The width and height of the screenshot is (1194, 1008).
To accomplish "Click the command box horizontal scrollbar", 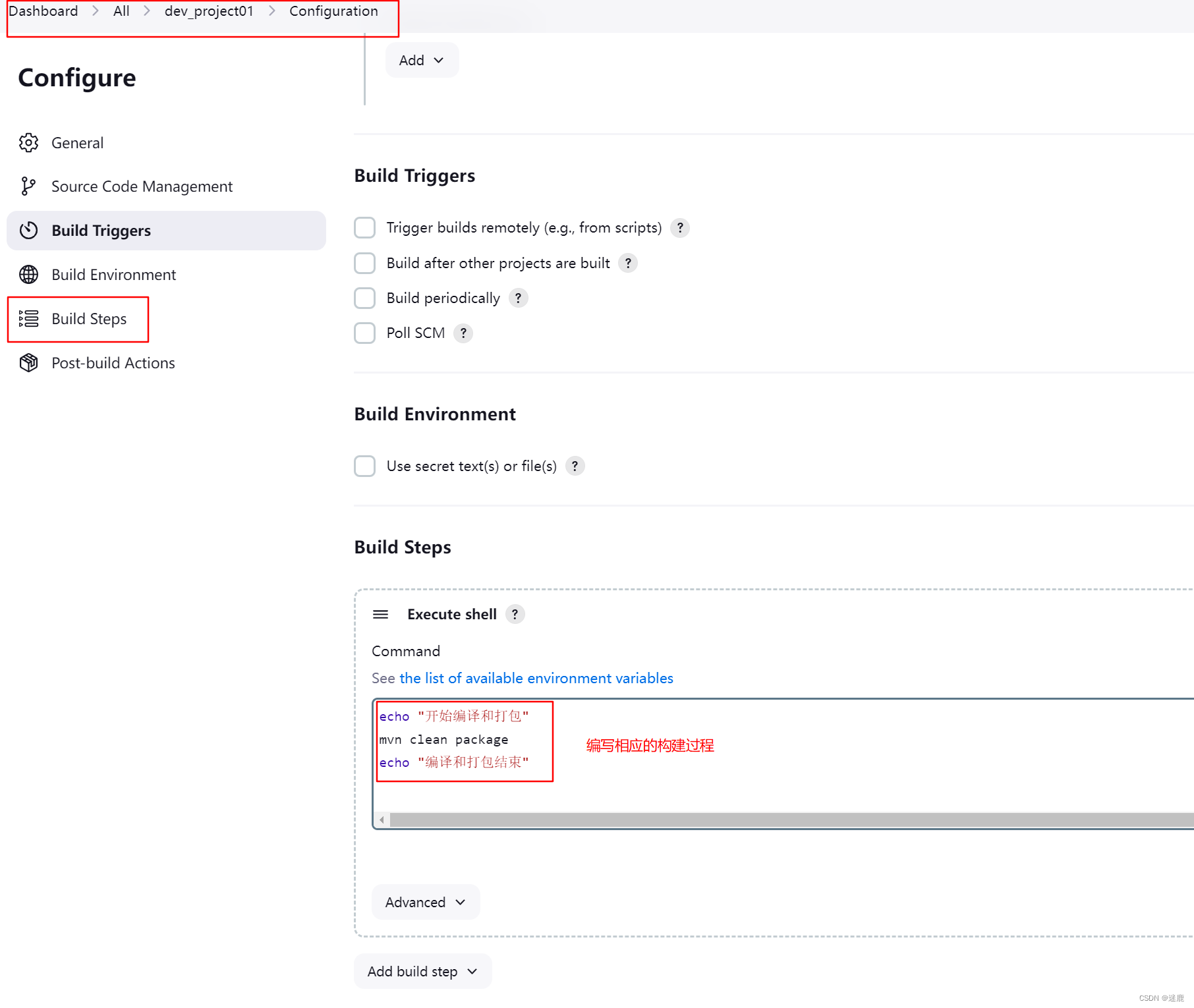I will [791, 820].
